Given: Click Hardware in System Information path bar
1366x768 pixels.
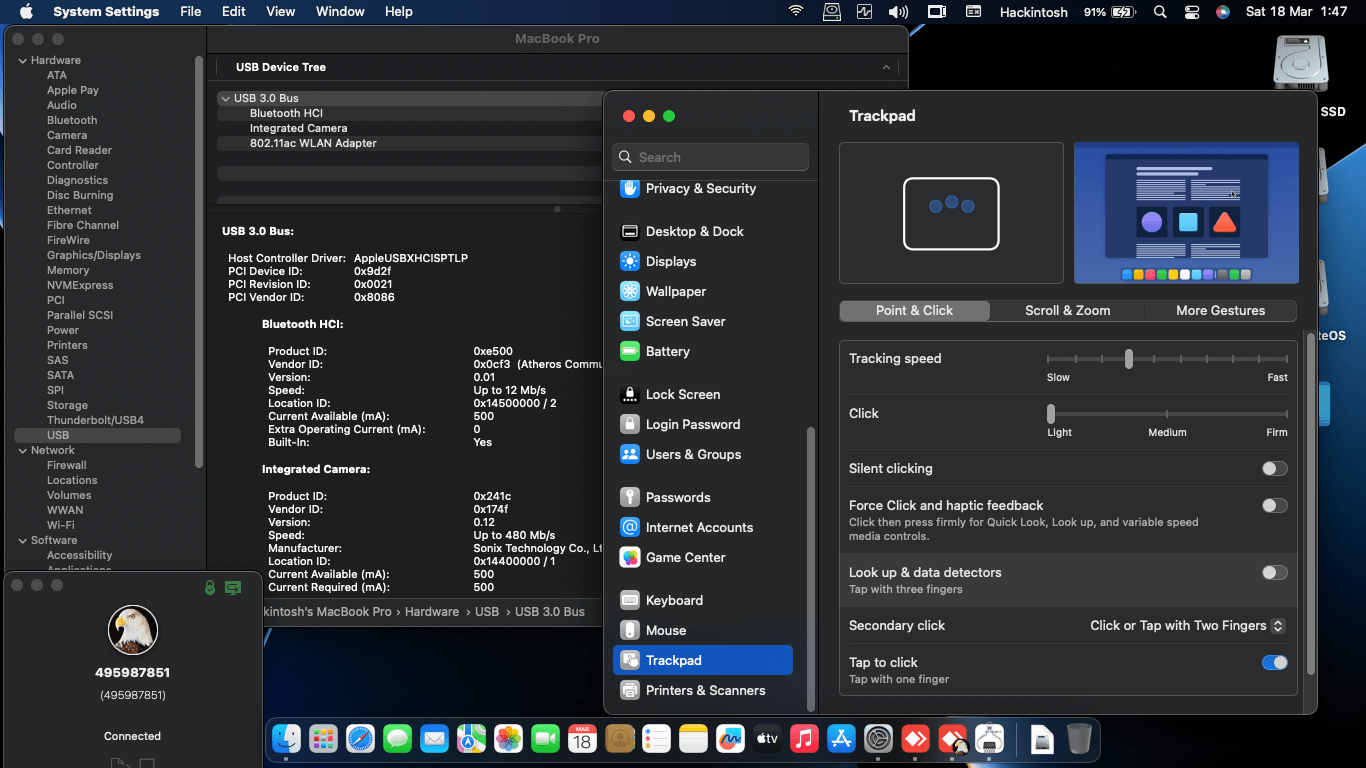Looking at the screenshot, I should pos(432,611).
